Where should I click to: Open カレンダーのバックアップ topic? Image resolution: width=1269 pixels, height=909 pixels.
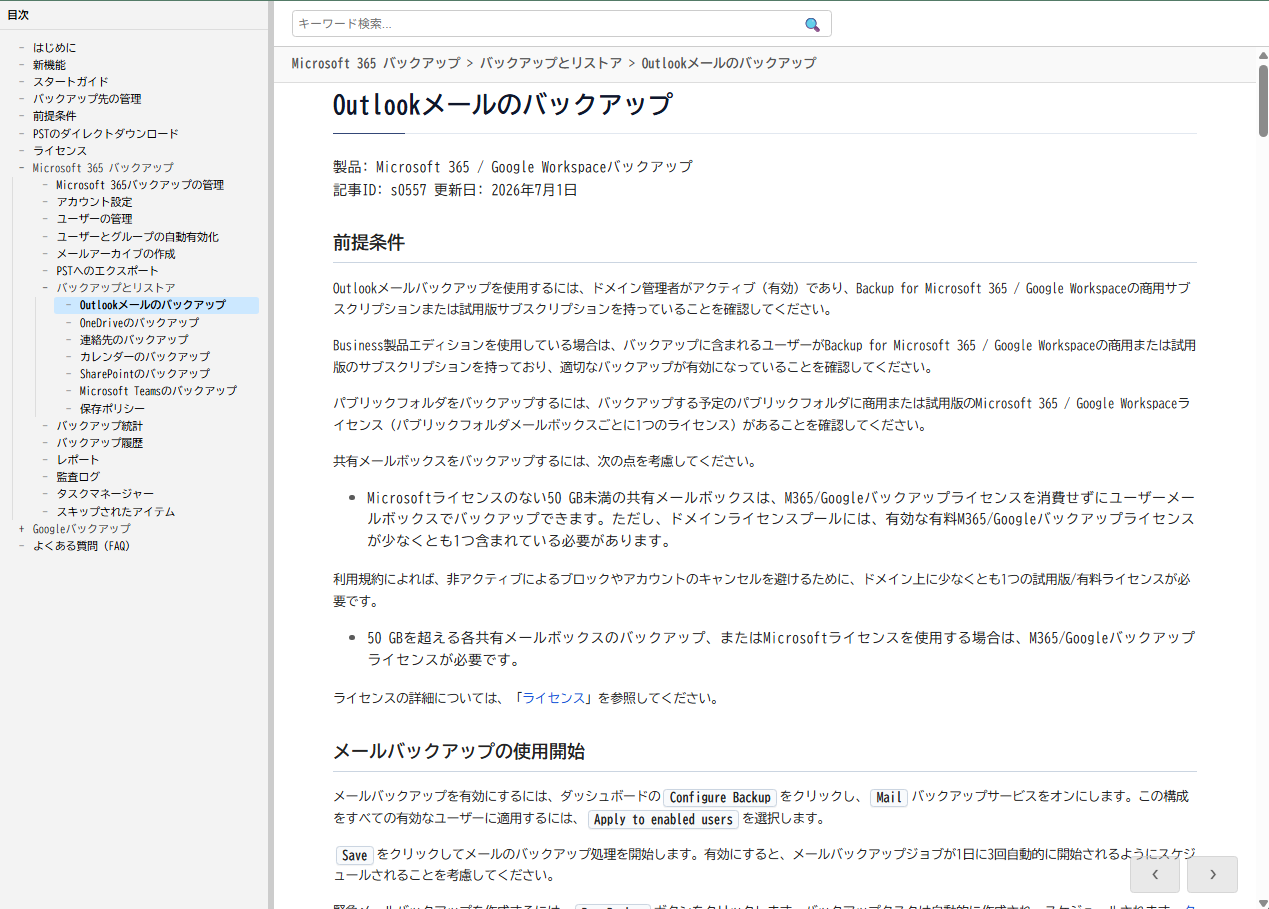(145, 357)
